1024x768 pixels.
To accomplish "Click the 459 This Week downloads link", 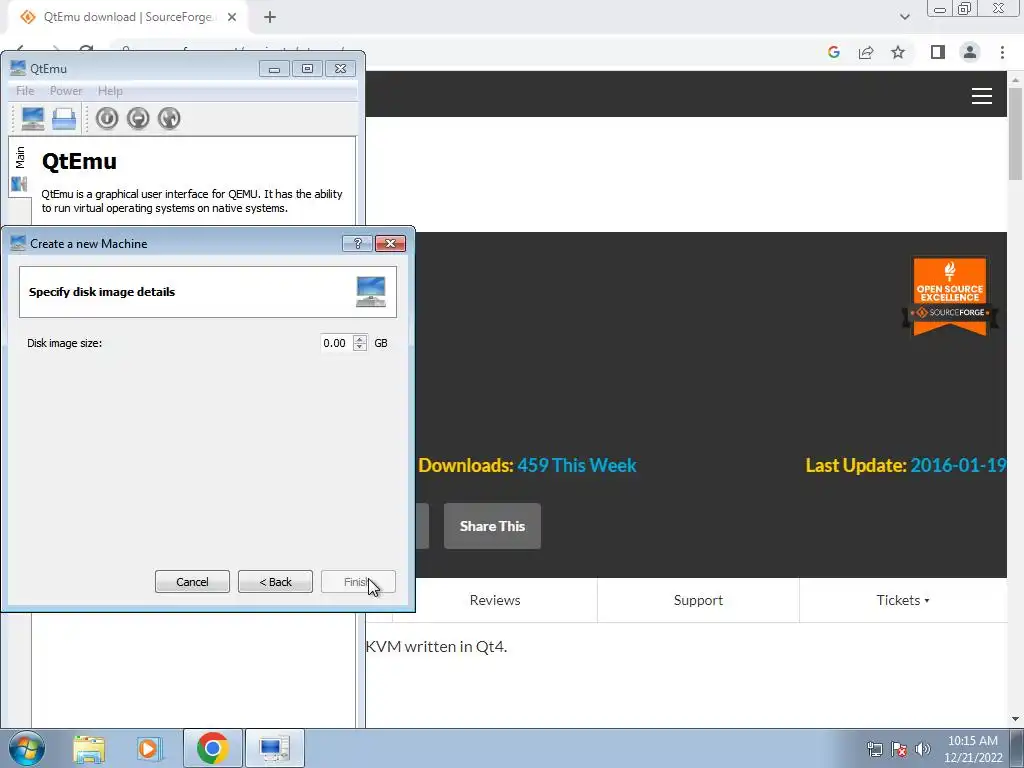I will (577, 466).
